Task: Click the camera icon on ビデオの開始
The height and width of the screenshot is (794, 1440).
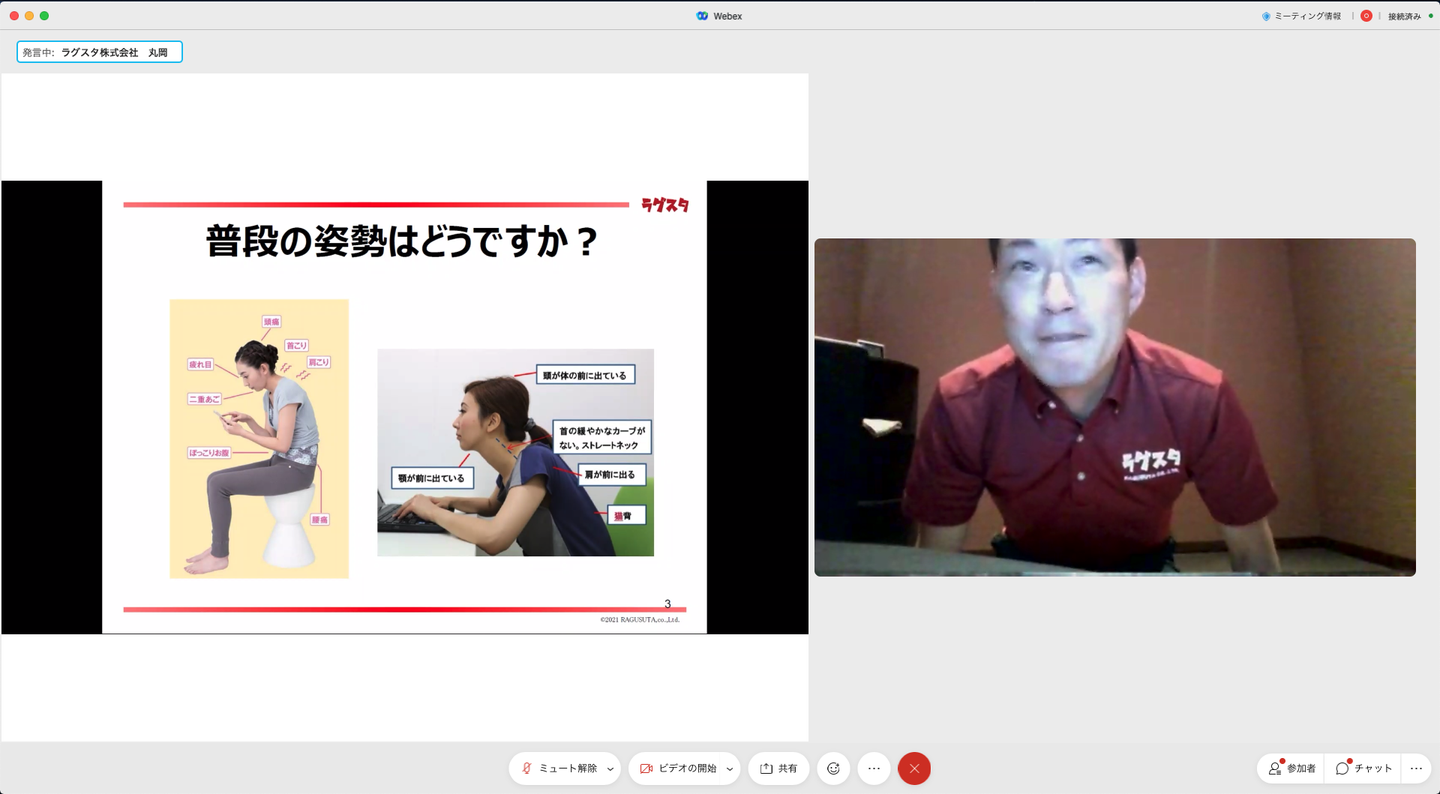Action: point(646,768)
